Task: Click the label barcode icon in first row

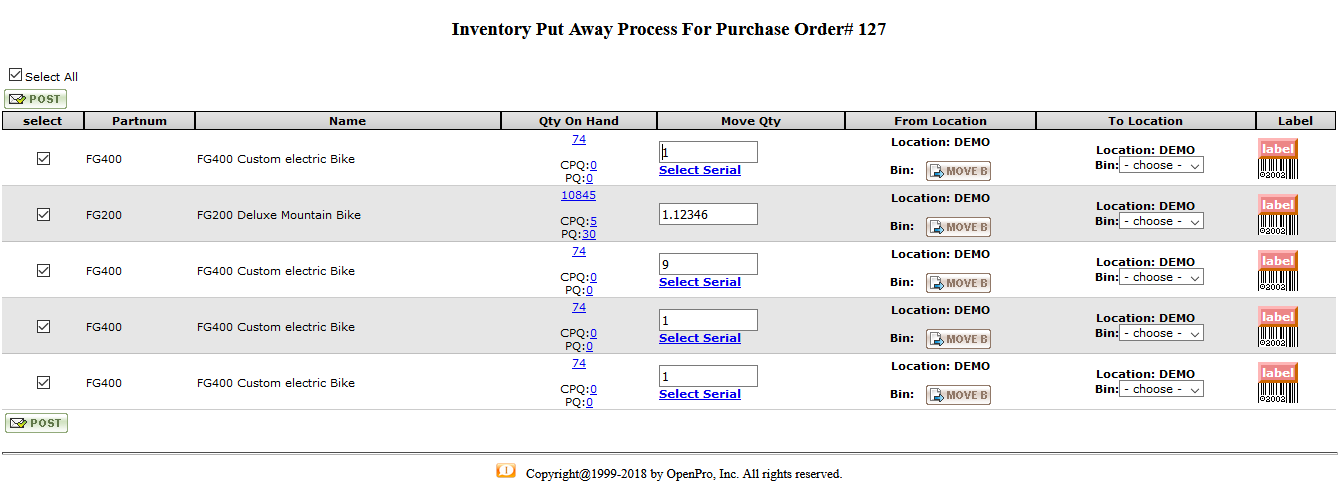Action: pyautogui.click(x=1277, y=159)
